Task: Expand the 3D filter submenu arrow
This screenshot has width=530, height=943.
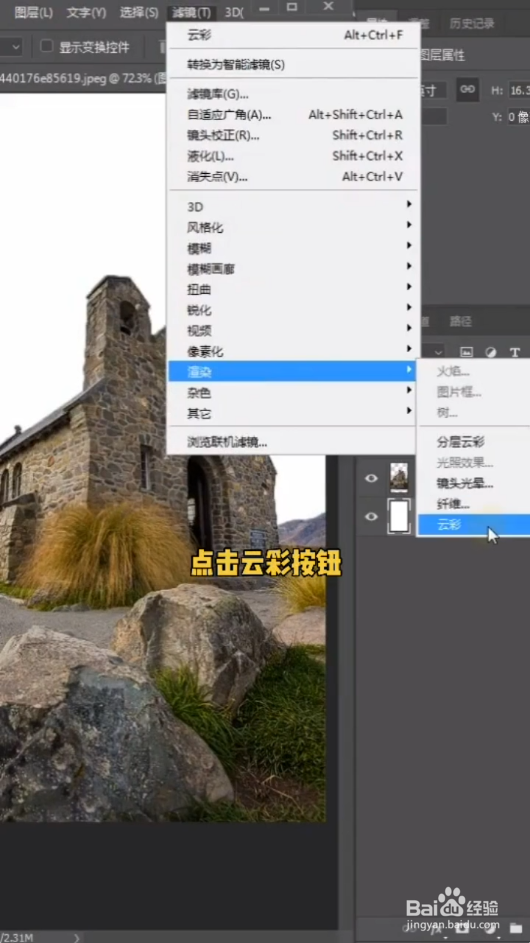Action: pyautogui.click(x=409, y=204)
